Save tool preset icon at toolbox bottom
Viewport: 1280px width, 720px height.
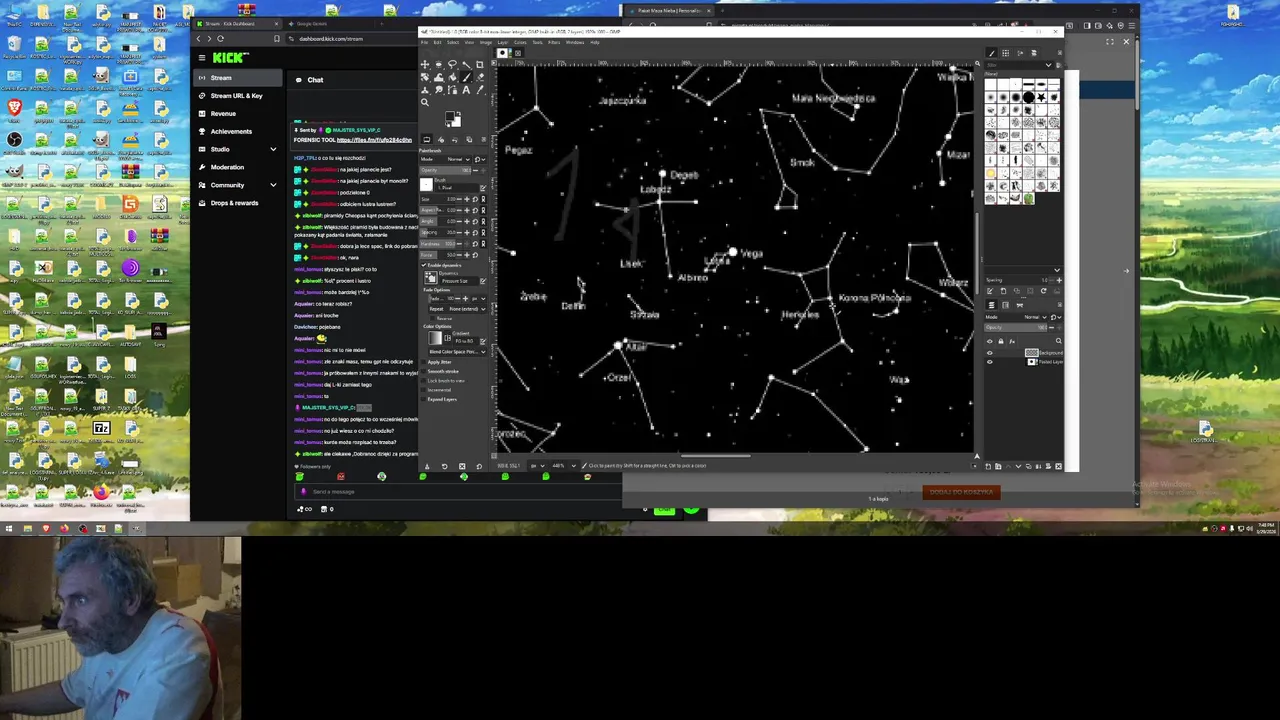tap(427, 466)
